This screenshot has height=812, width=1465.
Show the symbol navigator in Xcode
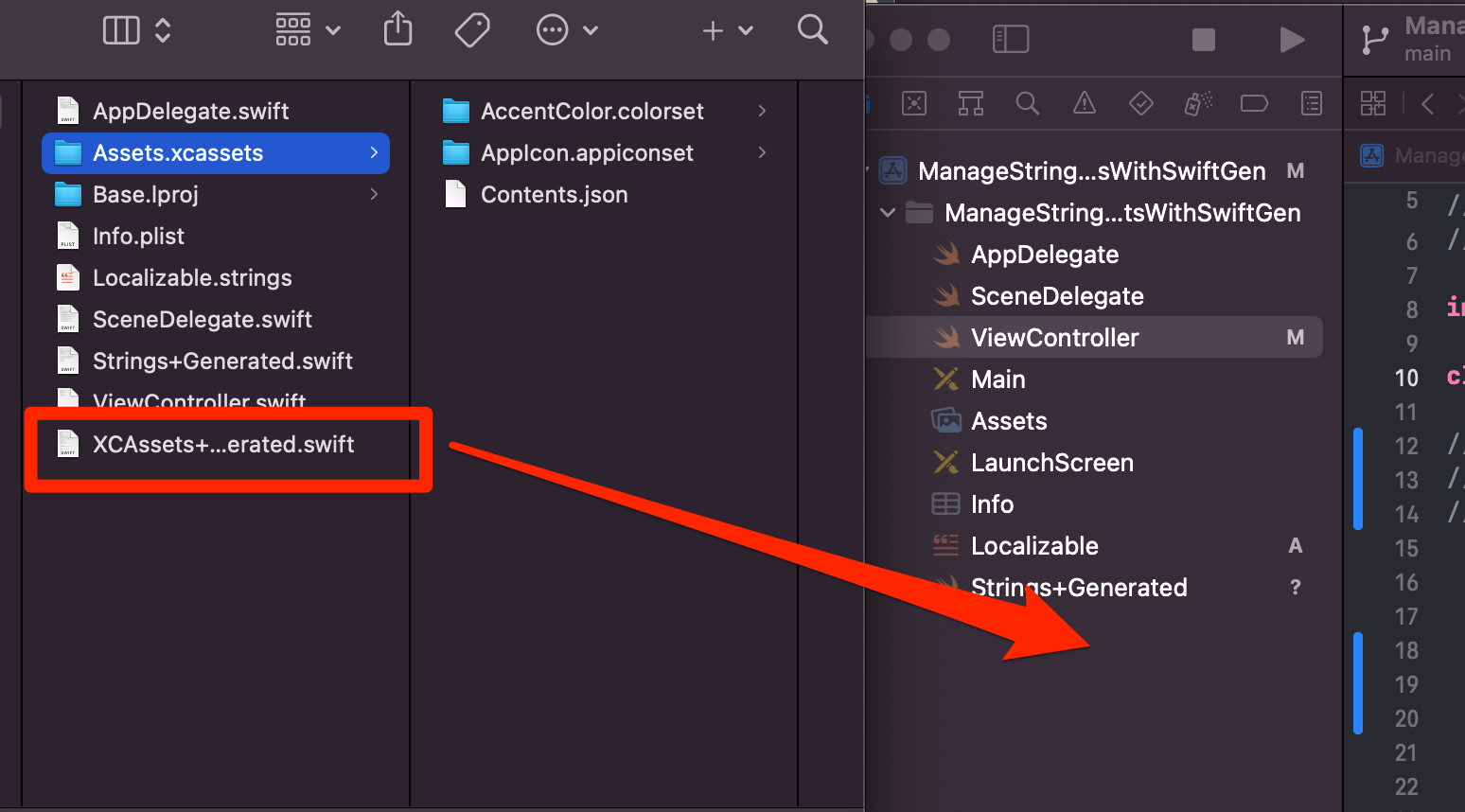click(971, 103)
